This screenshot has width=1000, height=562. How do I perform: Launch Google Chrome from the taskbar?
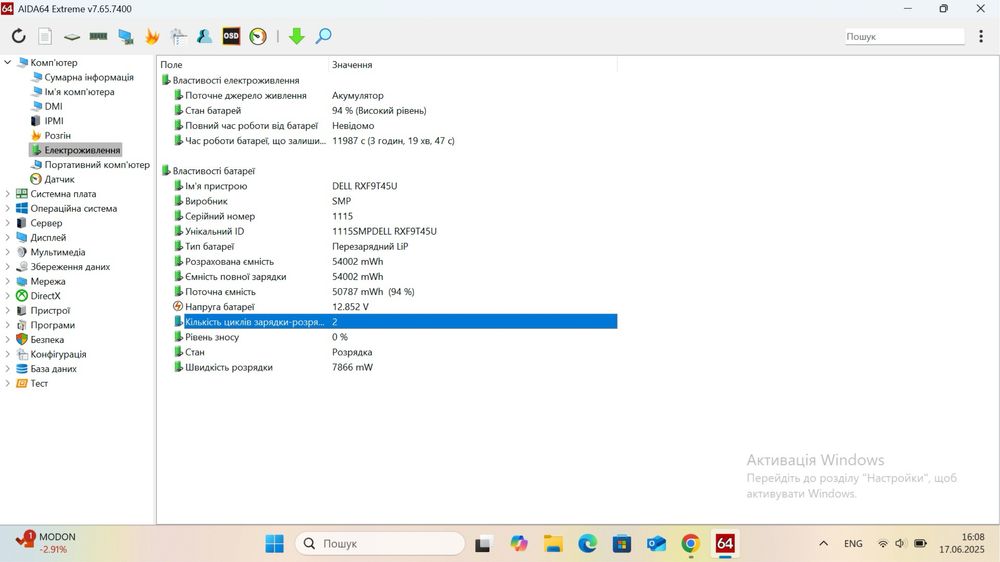[x=691, y=544]
